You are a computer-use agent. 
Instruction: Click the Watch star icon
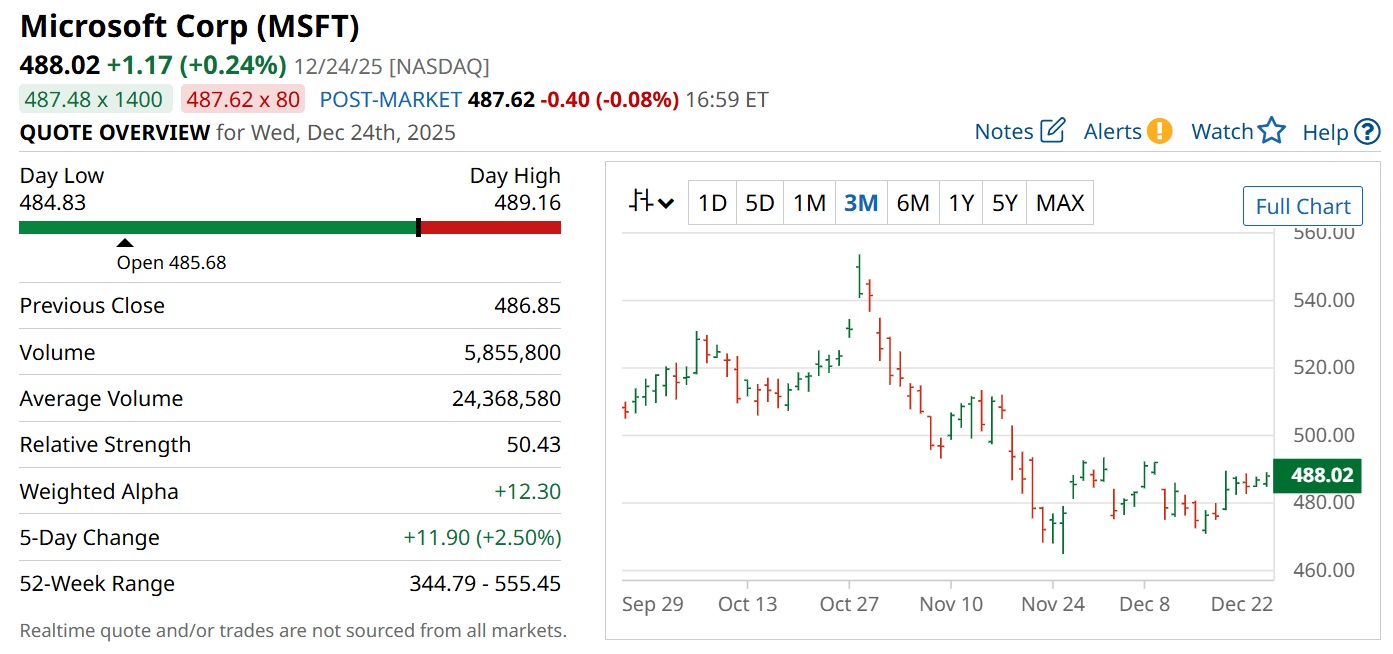[x=1271, y=130]
